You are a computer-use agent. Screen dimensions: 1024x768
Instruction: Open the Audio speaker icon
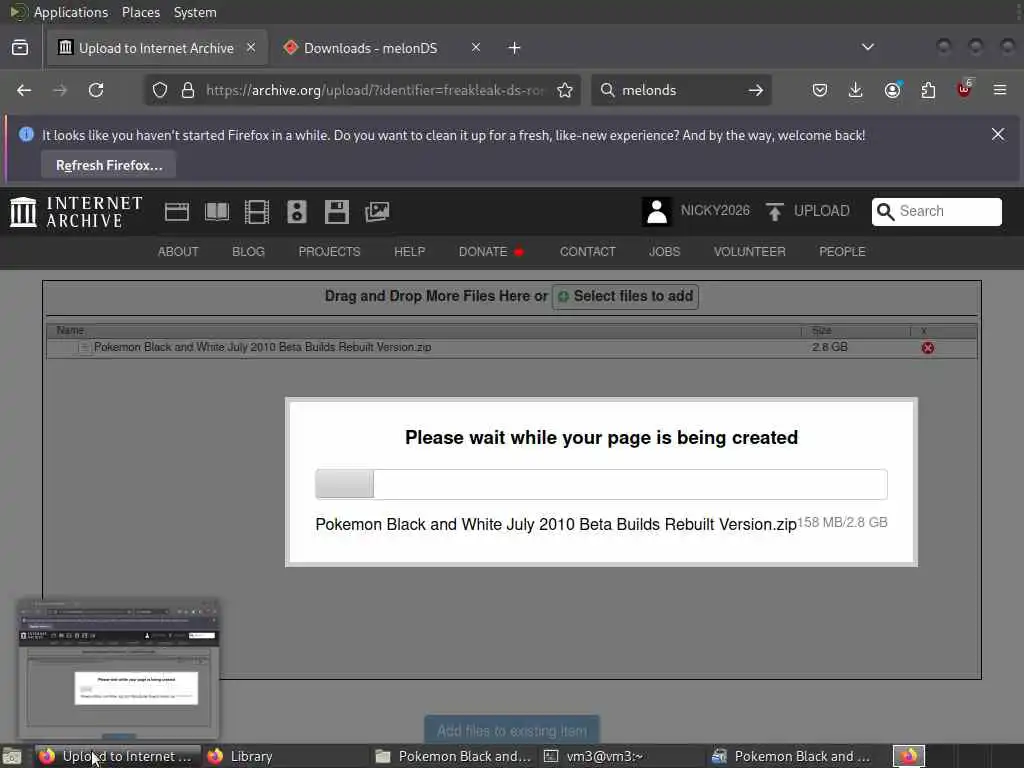[x=296, y=212]
